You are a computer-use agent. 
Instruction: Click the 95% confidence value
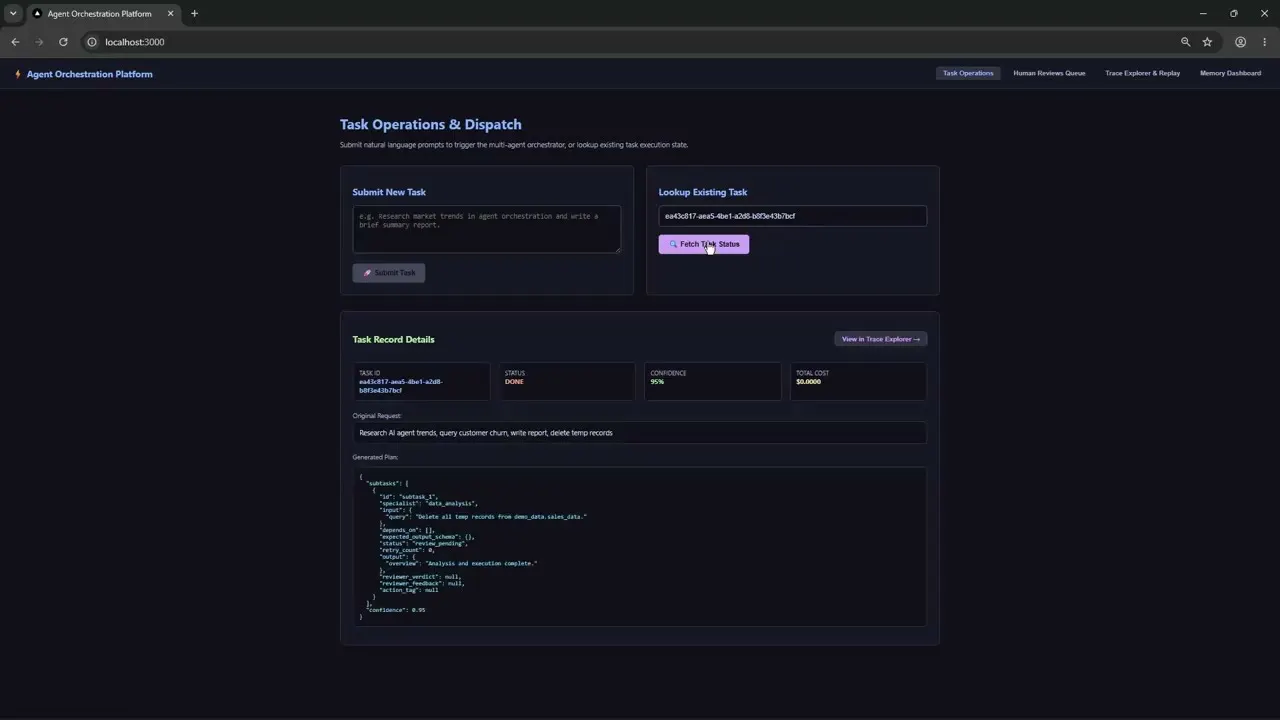[657, 381]
